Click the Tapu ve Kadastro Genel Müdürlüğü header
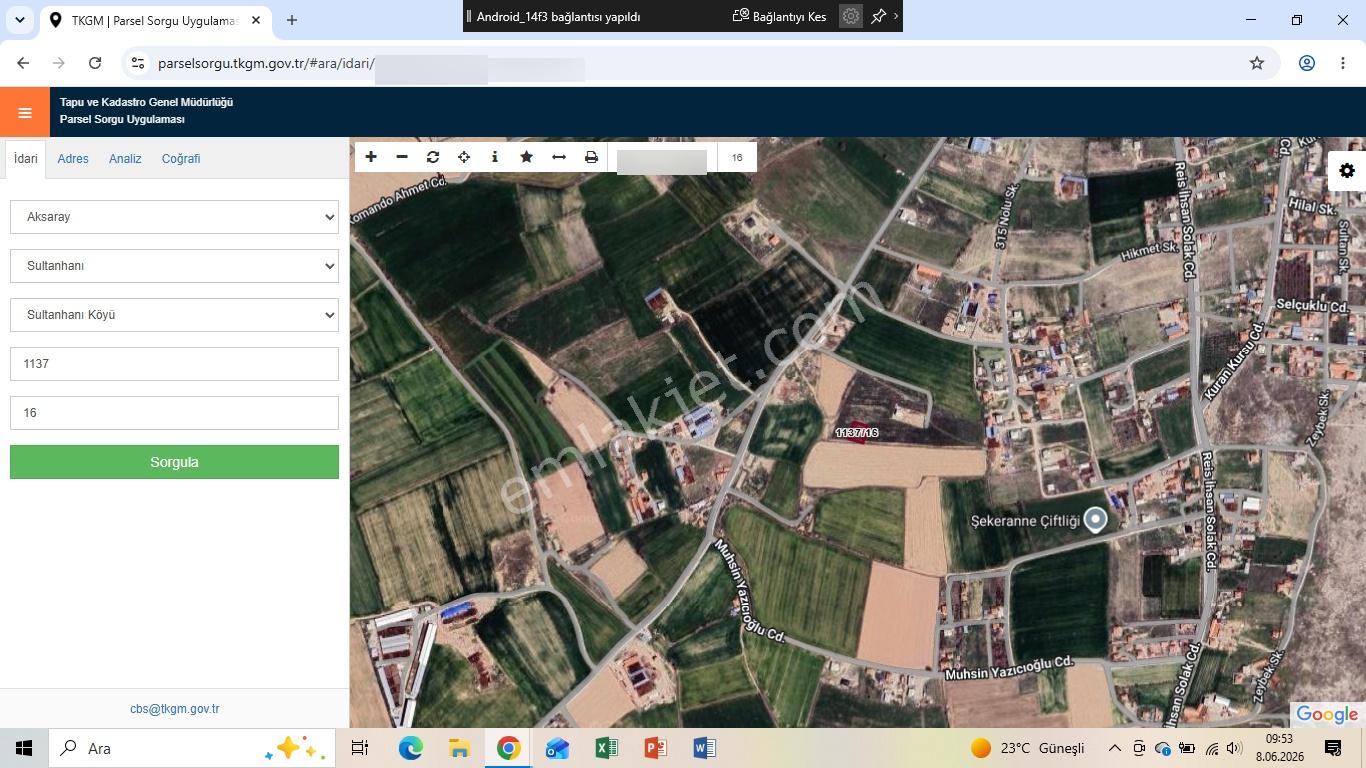Screen dimensions: 1366x768 (x=146, y=102)
